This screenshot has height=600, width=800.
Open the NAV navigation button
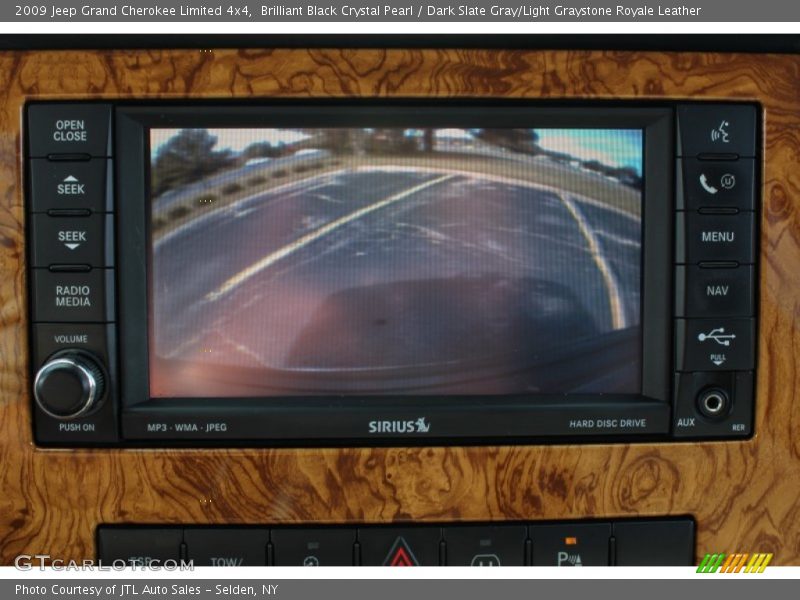point(718,291)
